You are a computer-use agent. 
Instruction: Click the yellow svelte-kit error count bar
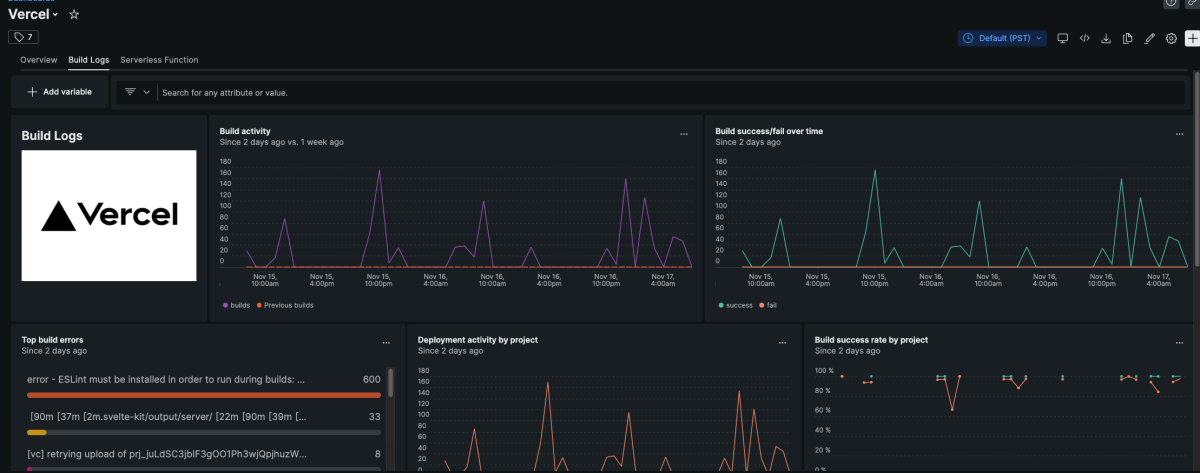point(37,432)
